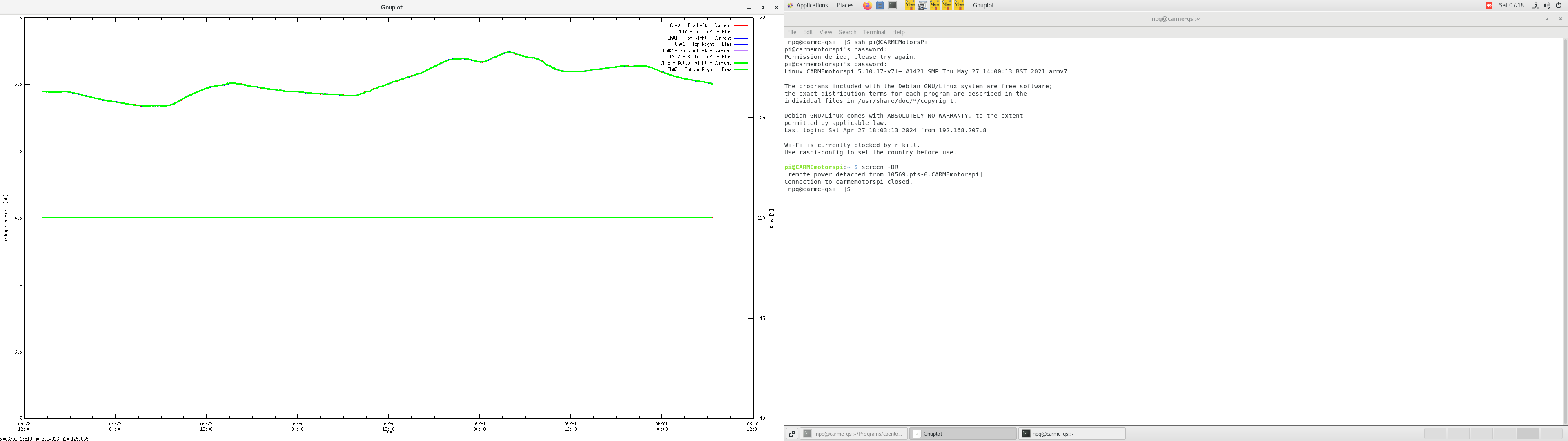Click the power button in the system tray
Viewport: 1568px width, 441px height.
click(x=1559, y=5)
